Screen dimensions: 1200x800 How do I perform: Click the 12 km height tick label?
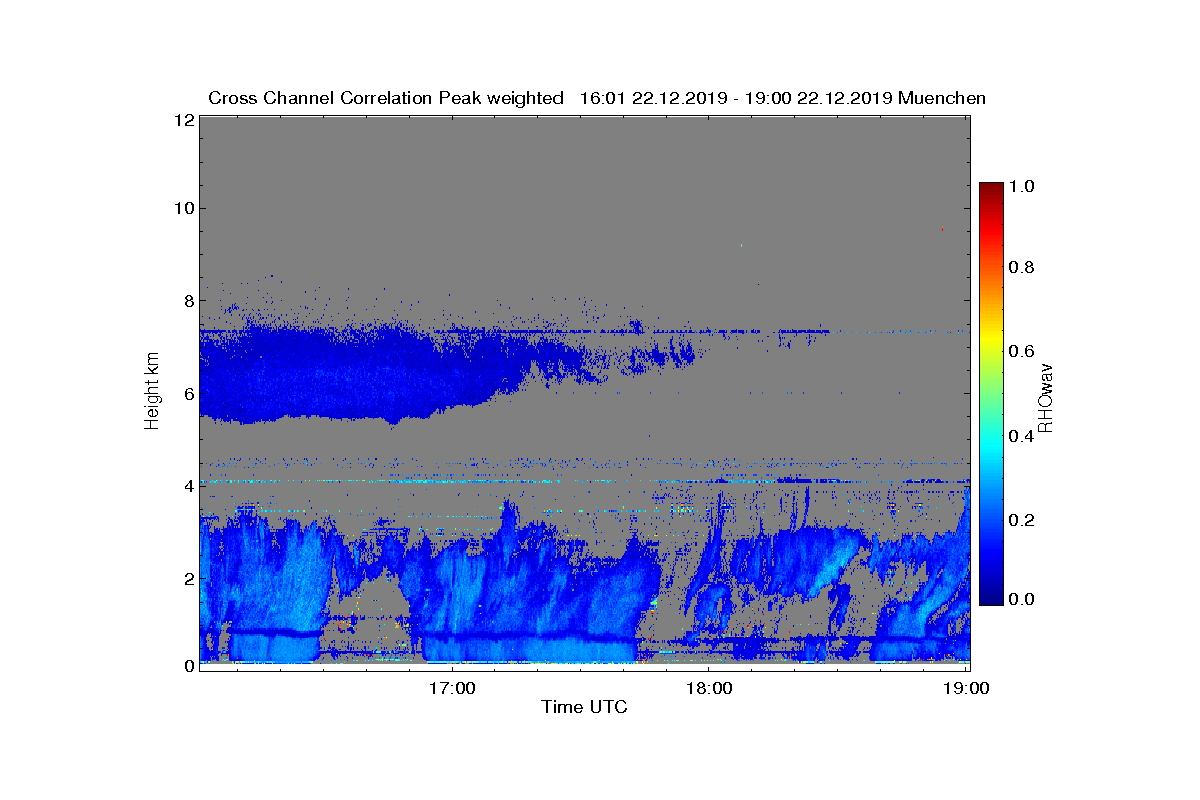(182, 120)
